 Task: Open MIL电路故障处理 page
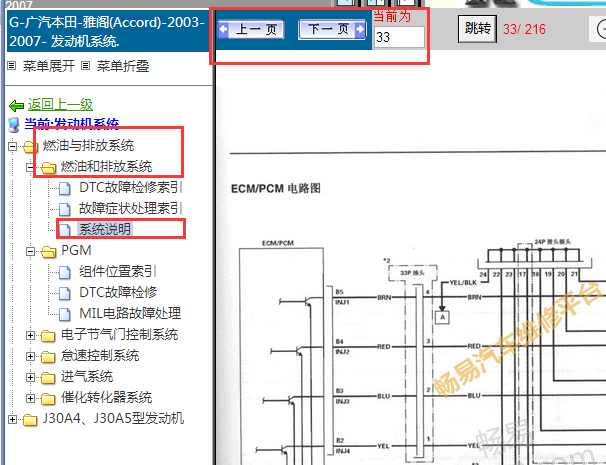[130, 313]
